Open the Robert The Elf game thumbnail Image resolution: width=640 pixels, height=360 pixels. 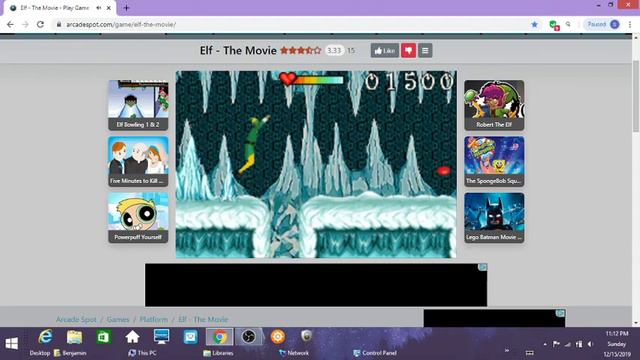point(494,105)
